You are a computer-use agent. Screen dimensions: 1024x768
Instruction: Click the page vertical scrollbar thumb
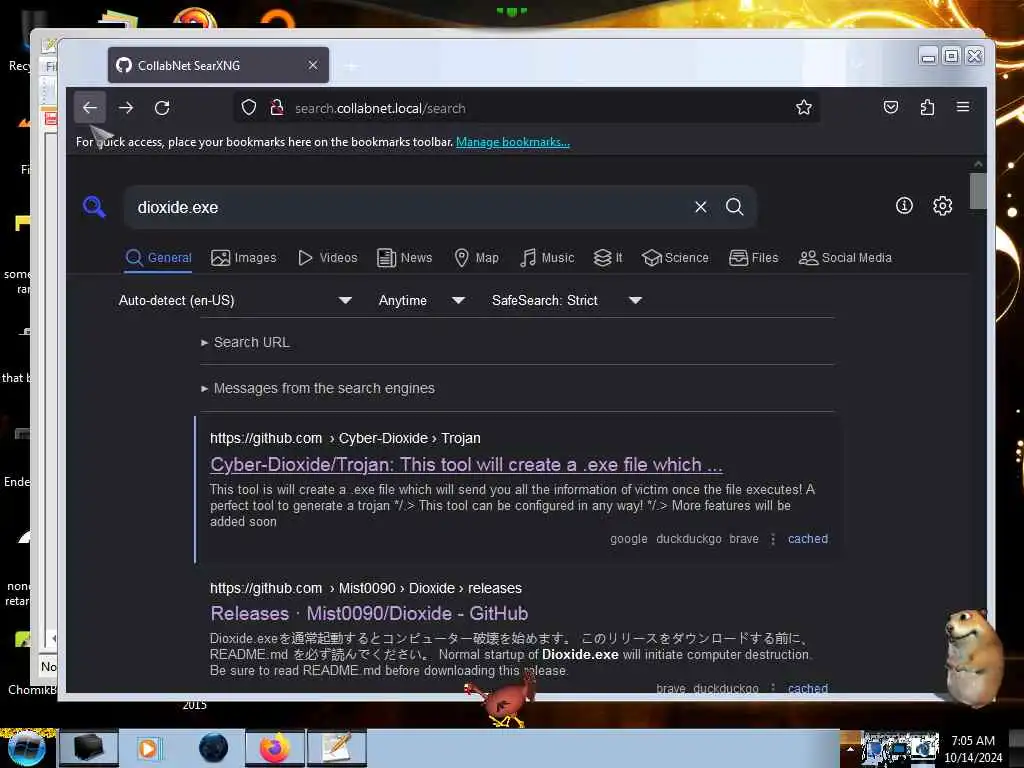[978, 191]
